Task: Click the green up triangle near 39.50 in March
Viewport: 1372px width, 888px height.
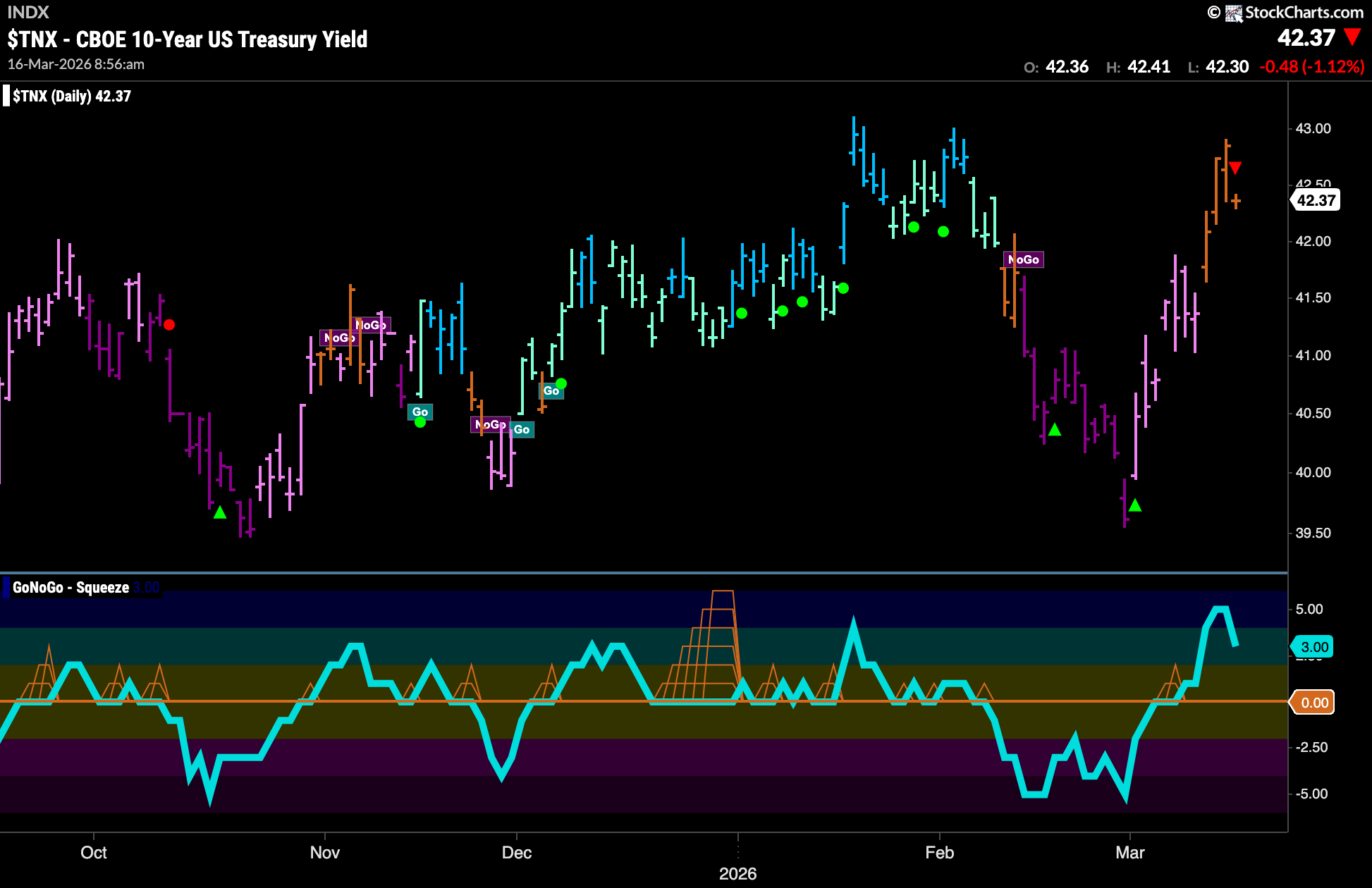Action: (1134, 505)
